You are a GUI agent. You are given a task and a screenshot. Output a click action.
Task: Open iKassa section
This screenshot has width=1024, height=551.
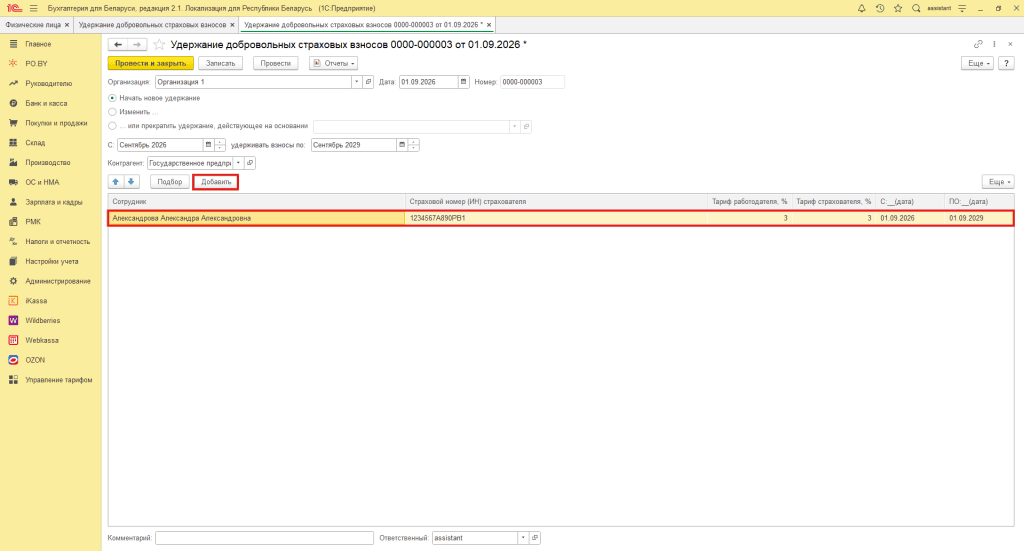pyautogui.click(x=36, y=301)
